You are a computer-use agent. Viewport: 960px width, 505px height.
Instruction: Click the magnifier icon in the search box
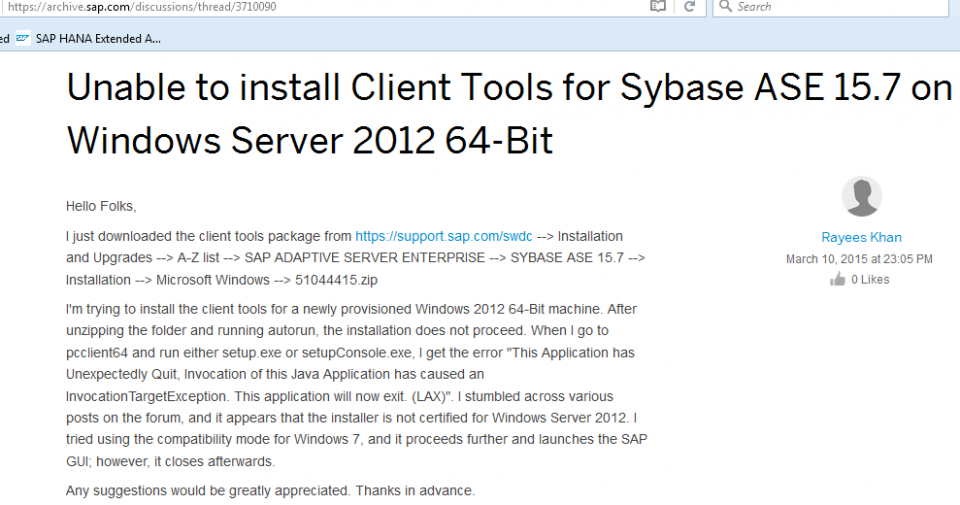(x=725, y=6)
